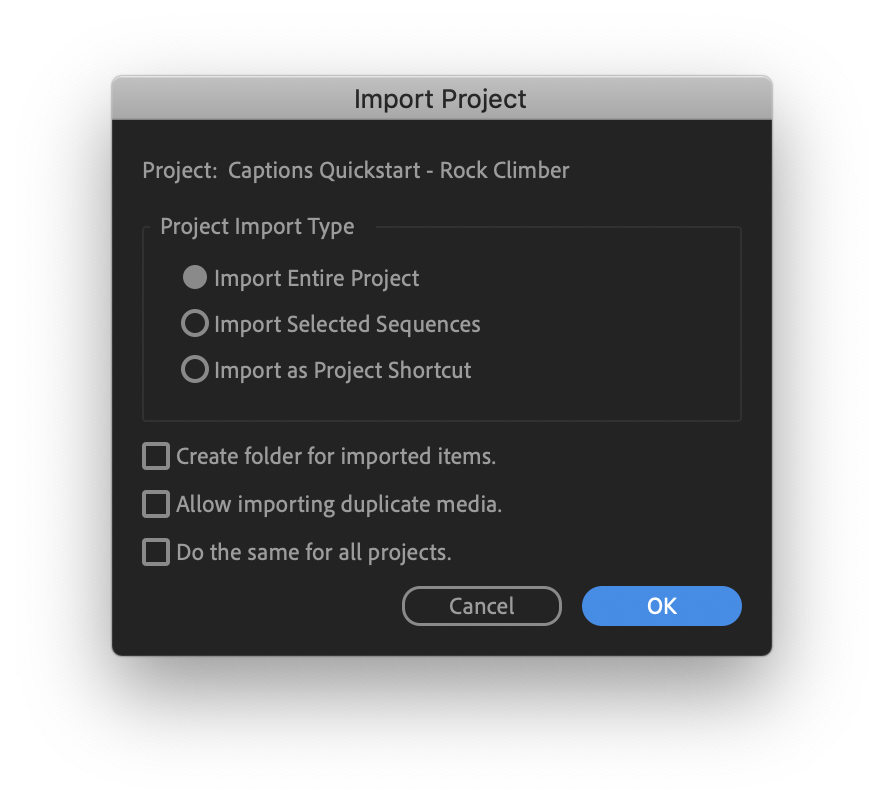This screenshot has height=804, width=884.
Task: Click the Project Import Type group heading
Action: (257, 227)
